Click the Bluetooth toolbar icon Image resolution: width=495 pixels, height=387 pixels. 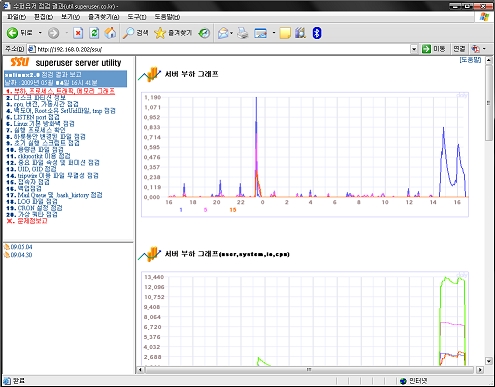click(317, 33)
